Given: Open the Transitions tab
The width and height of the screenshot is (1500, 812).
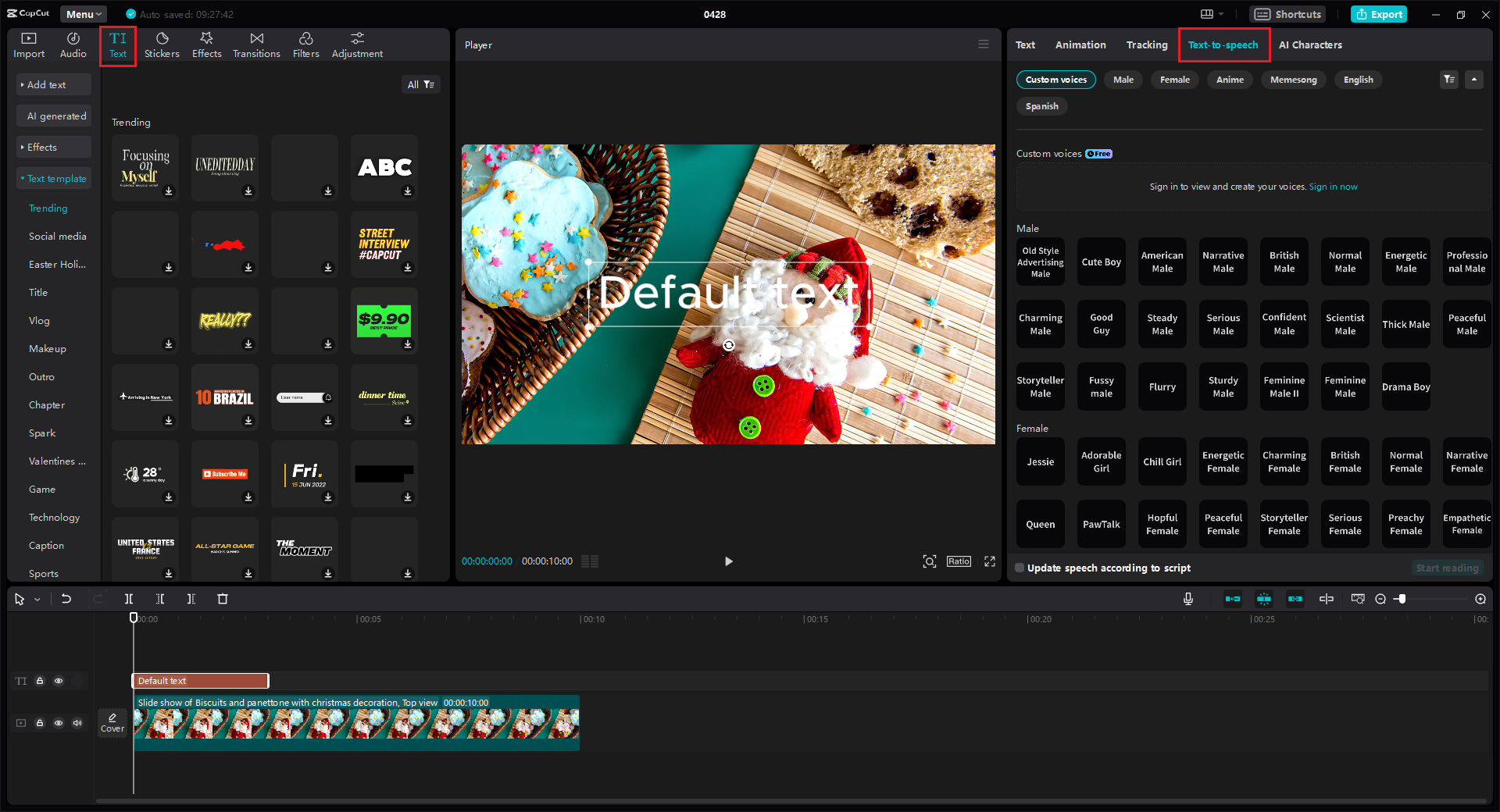Looking at the screenshot, I should [256, 45].
